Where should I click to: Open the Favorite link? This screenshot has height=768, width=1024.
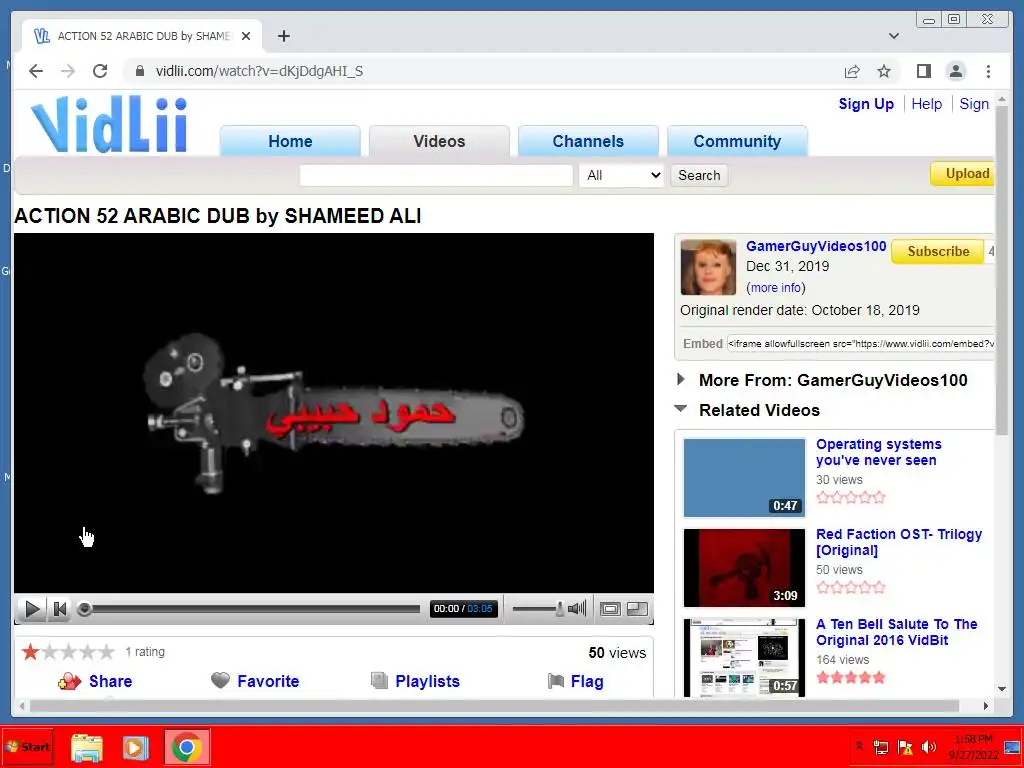pyautogui.click(x=268, y=681)
